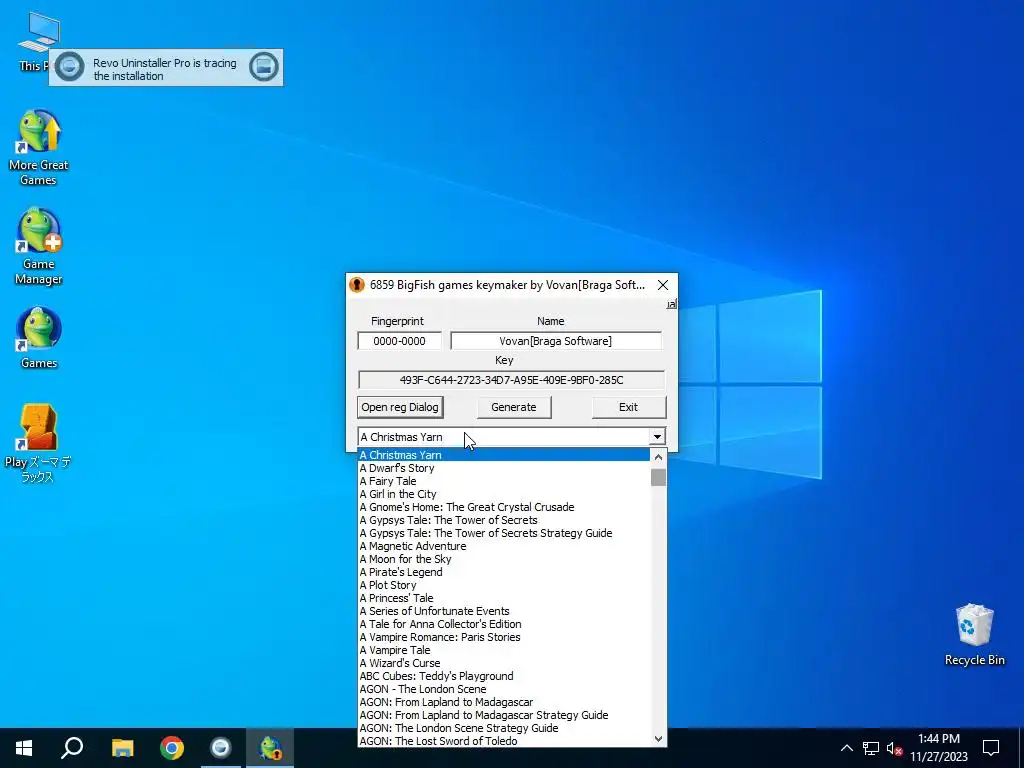The width and height of the screenshot is (1024, 768).
Task: Select 'A Plot Story' entry
Action: (x=504, y=585)
